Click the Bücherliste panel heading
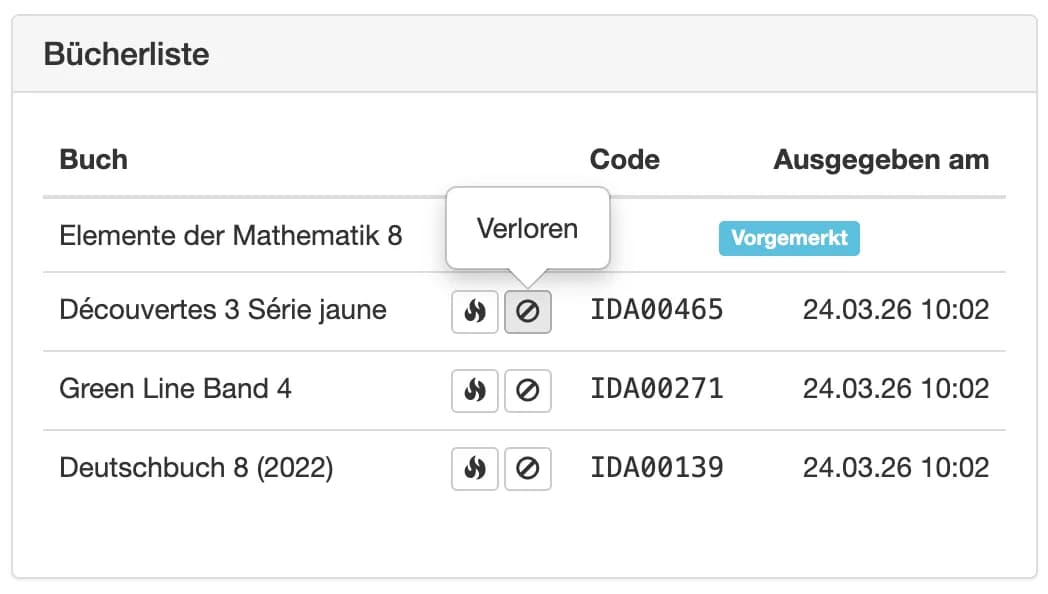 (x=126, y=54)
